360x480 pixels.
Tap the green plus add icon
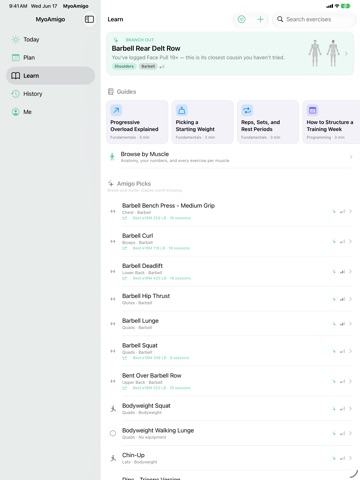pos(260,19)
